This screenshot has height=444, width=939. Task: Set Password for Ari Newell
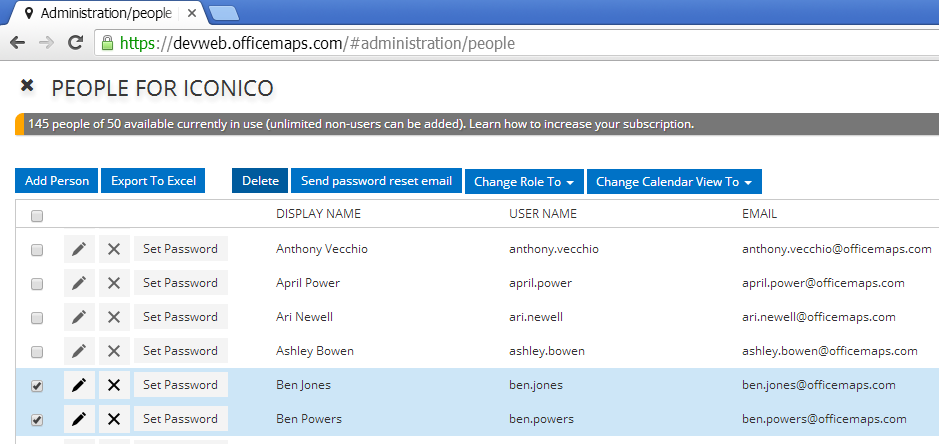click(x=180, y=317)
